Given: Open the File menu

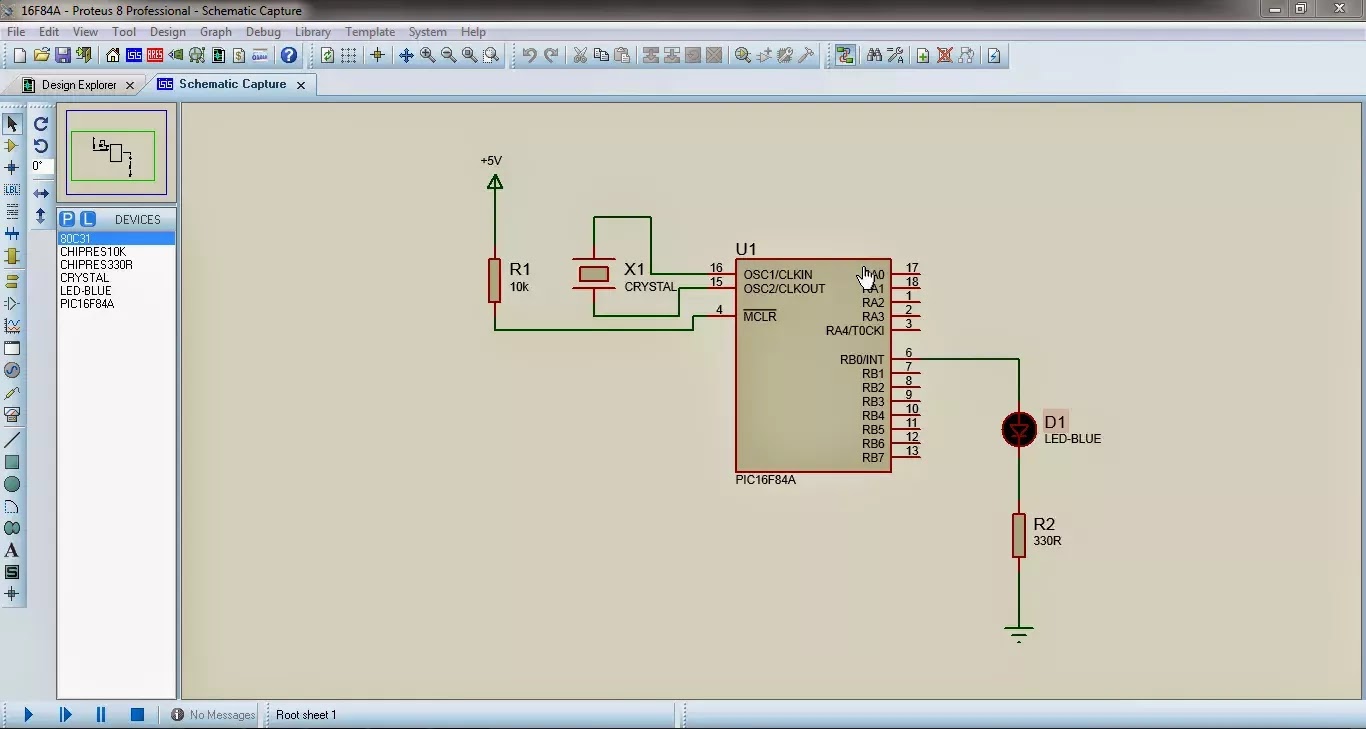Looking at the screenshot, I should point(16,32).
